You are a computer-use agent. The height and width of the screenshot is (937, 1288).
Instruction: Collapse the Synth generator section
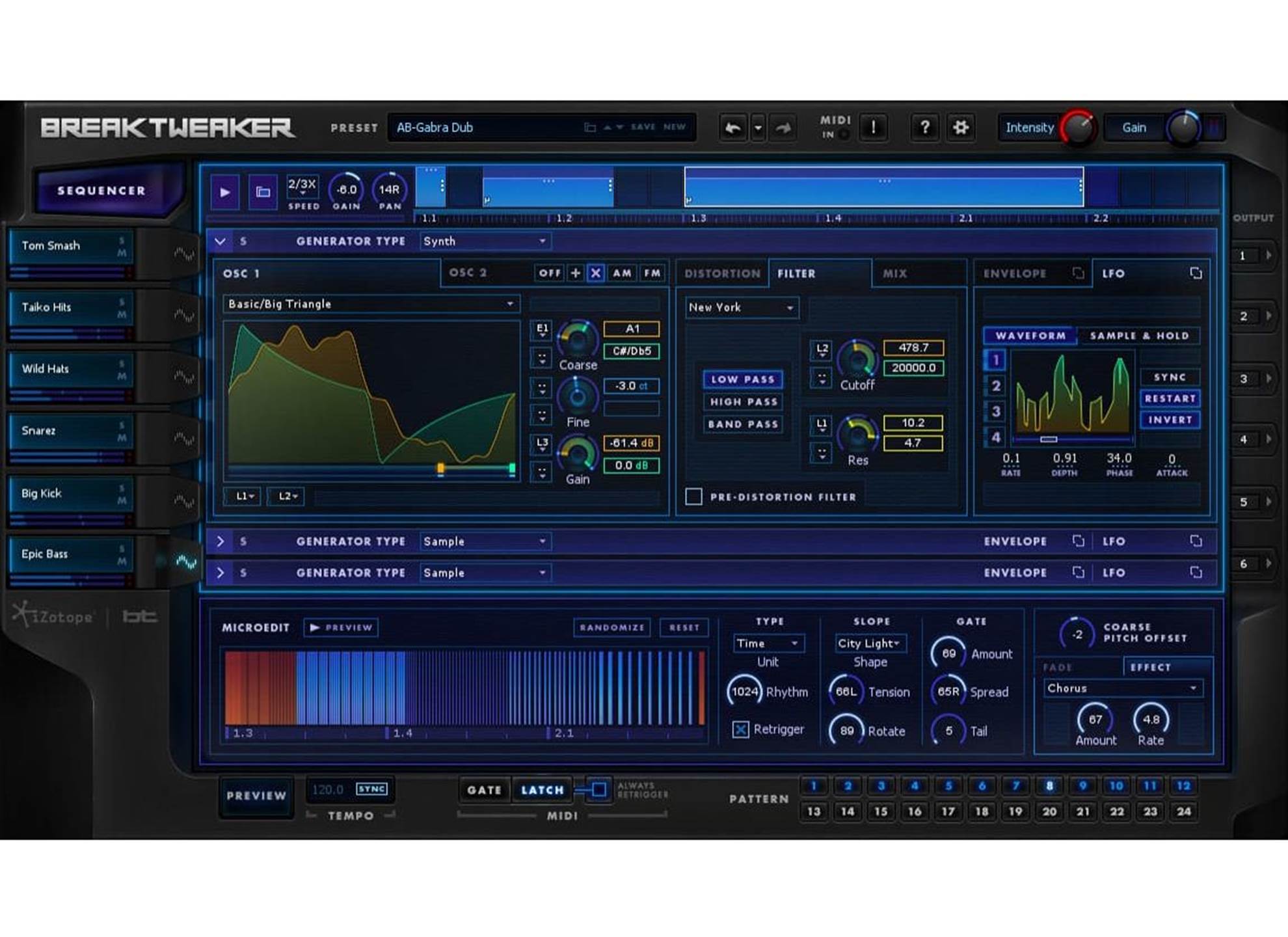click(221, 241)
